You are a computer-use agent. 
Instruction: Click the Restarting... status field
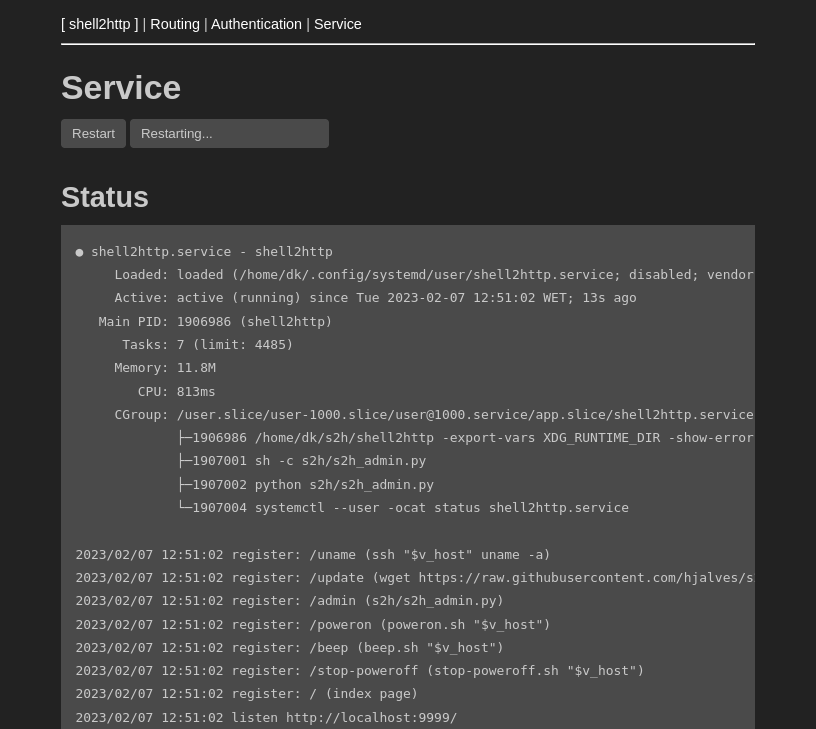tap(230, 134)
